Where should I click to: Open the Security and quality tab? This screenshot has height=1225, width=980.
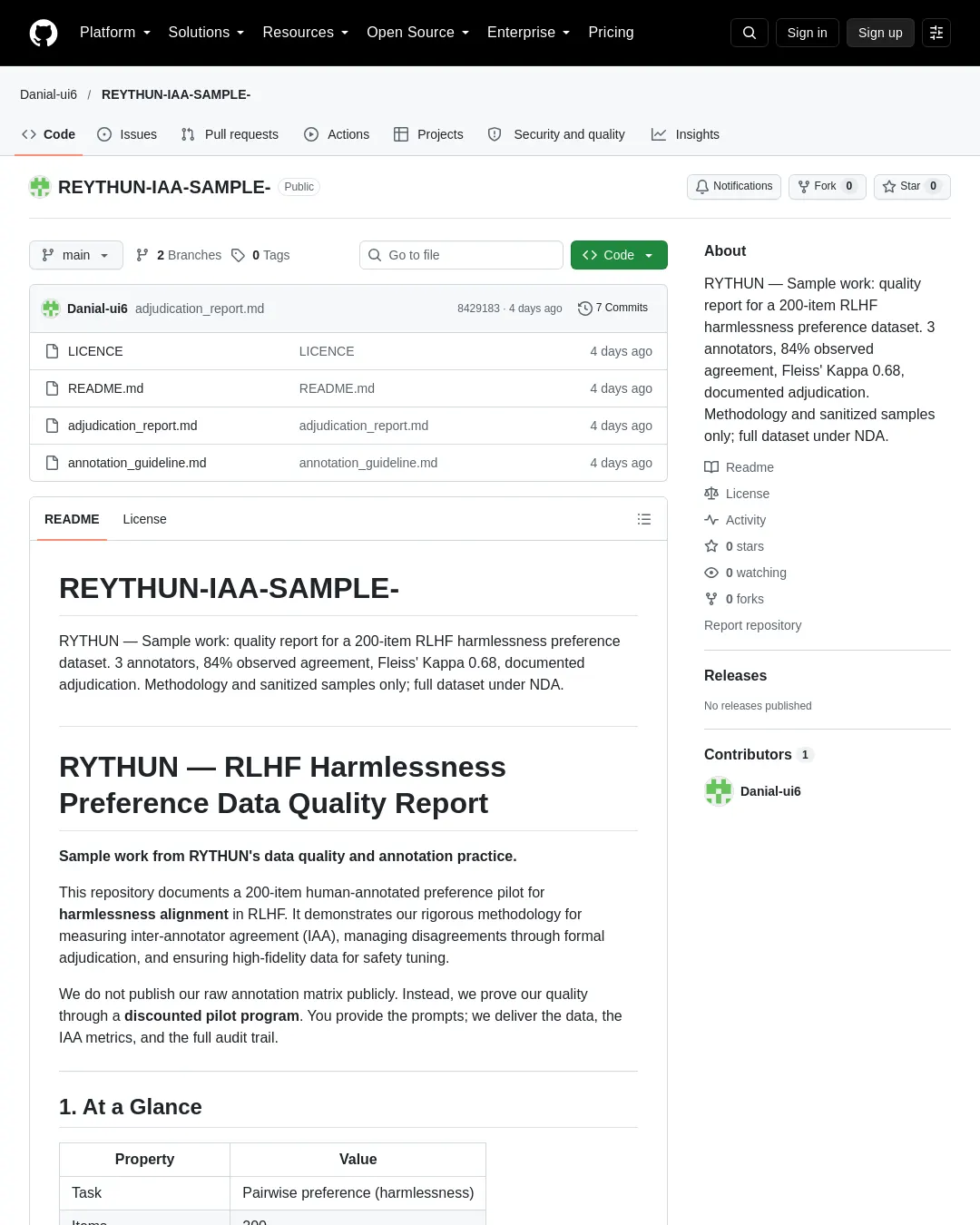point(556,134)
